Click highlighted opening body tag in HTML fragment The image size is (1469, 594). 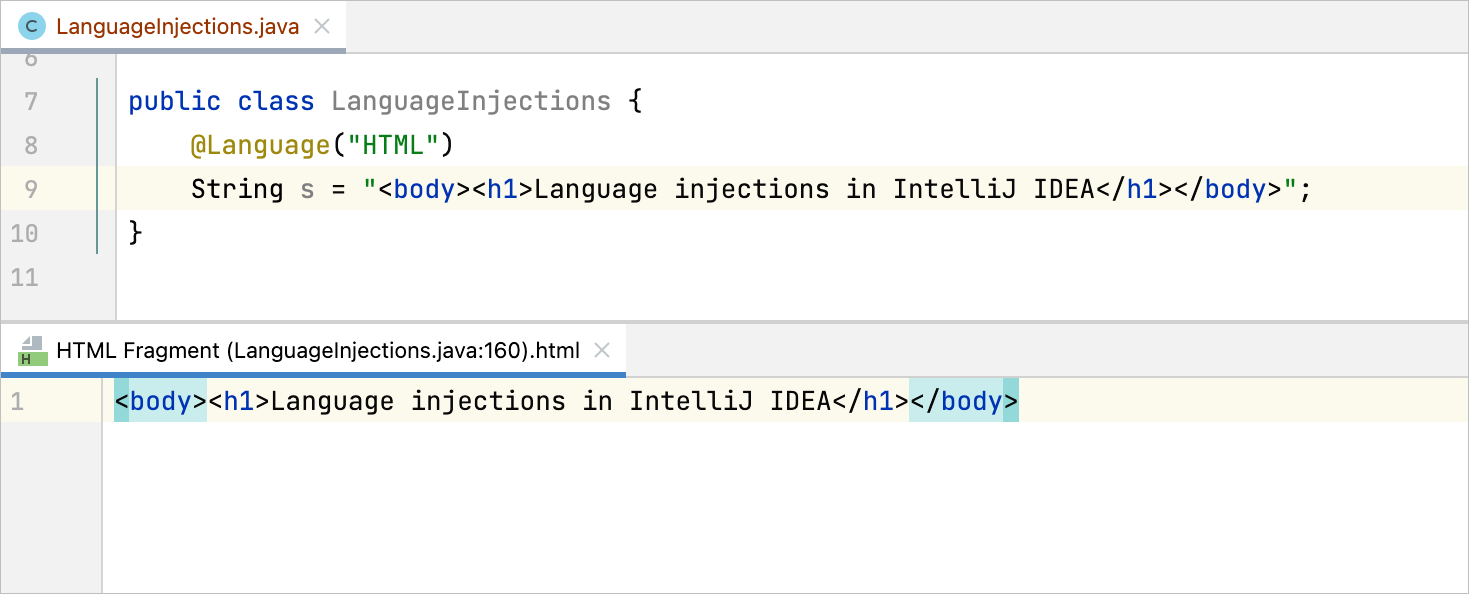click(x=160, y=401)
